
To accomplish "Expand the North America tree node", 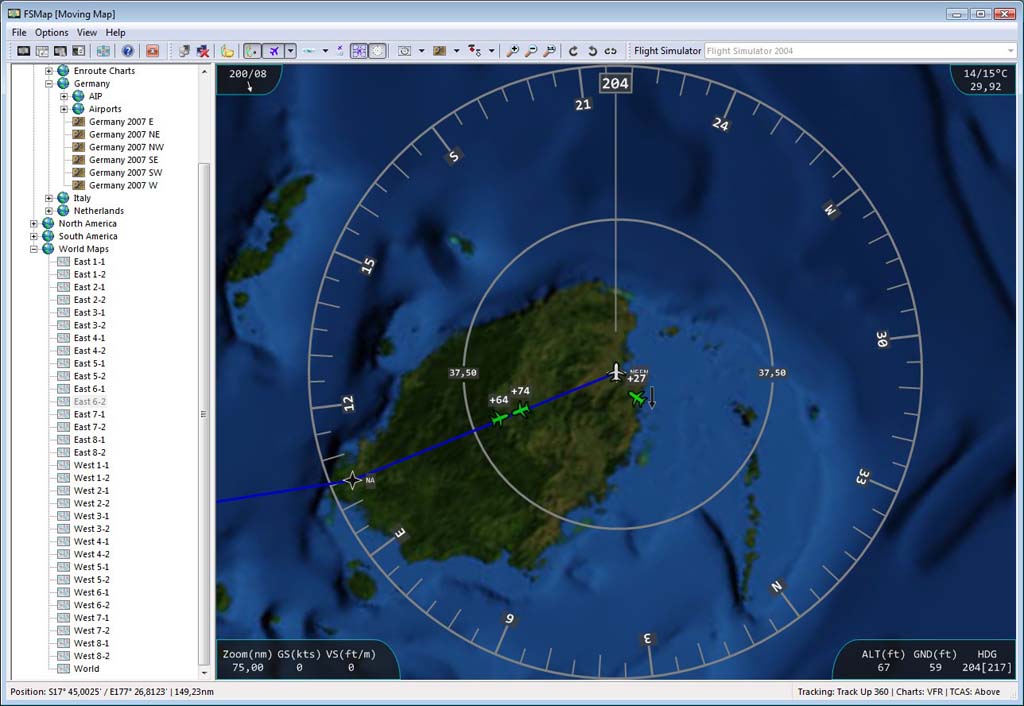I will [x=34, y=224].
